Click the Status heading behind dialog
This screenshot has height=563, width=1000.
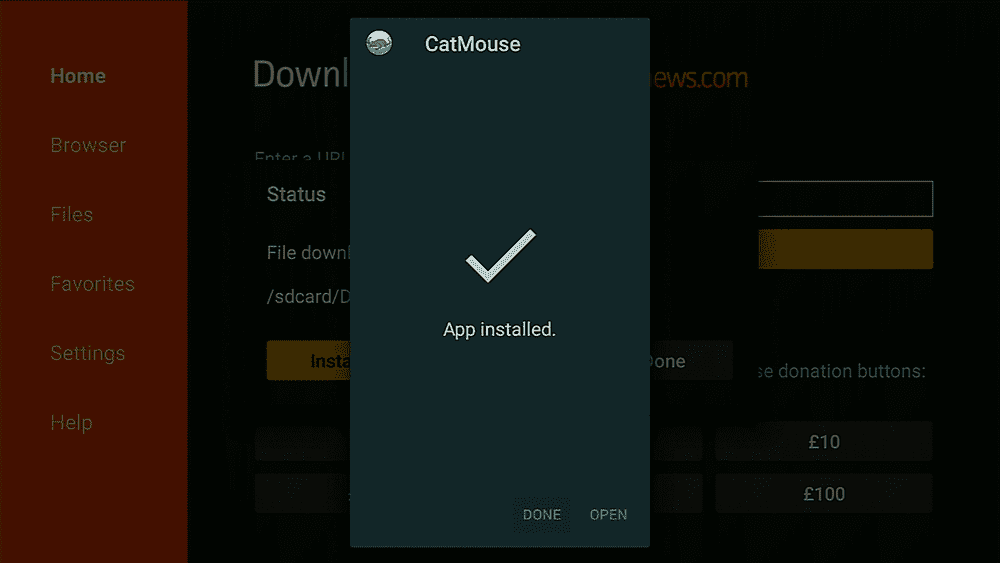coord(296,194)
